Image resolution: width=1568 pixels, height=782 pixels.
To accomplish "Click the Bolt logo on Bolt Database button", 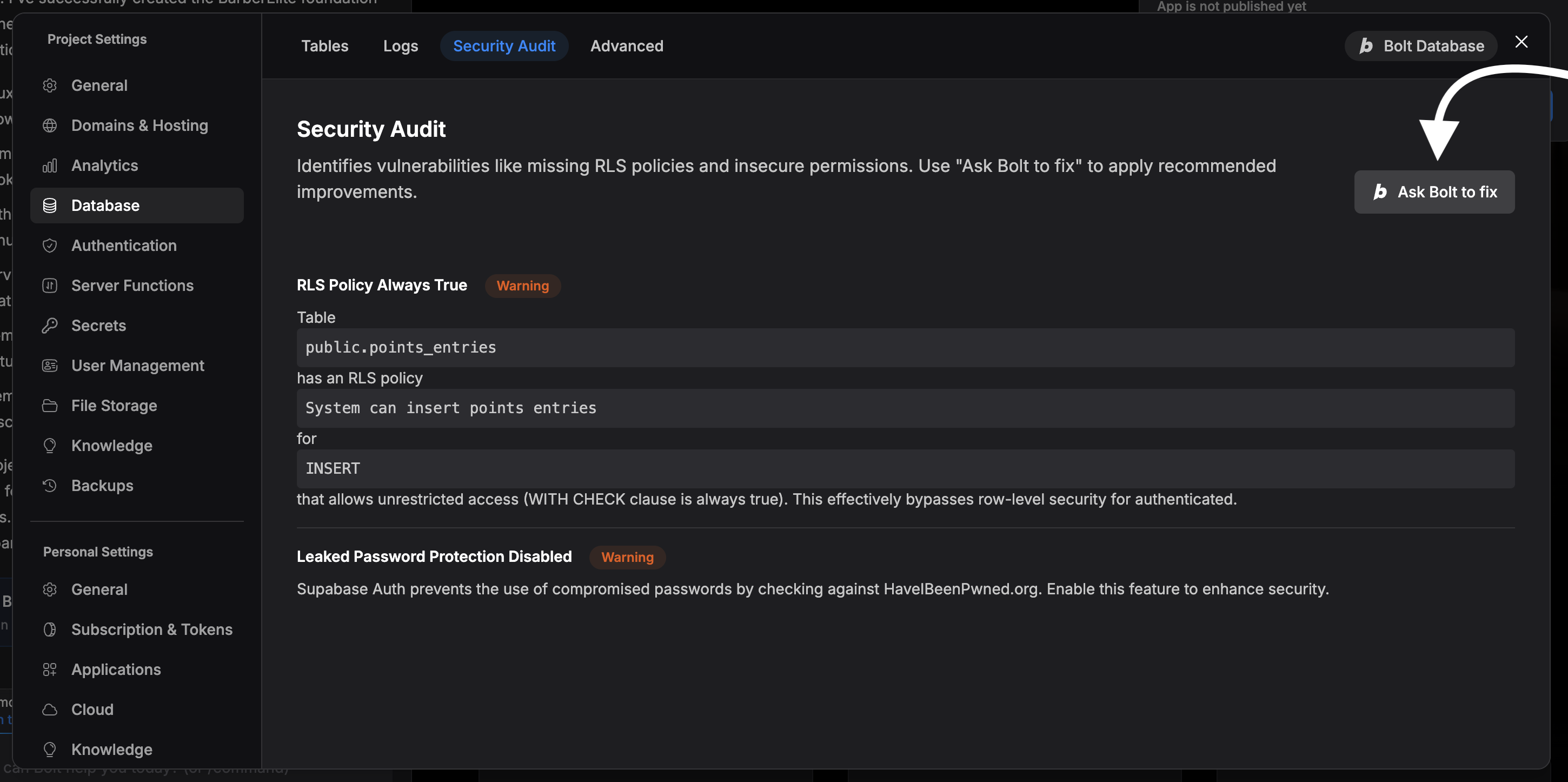I will 1366,45.
